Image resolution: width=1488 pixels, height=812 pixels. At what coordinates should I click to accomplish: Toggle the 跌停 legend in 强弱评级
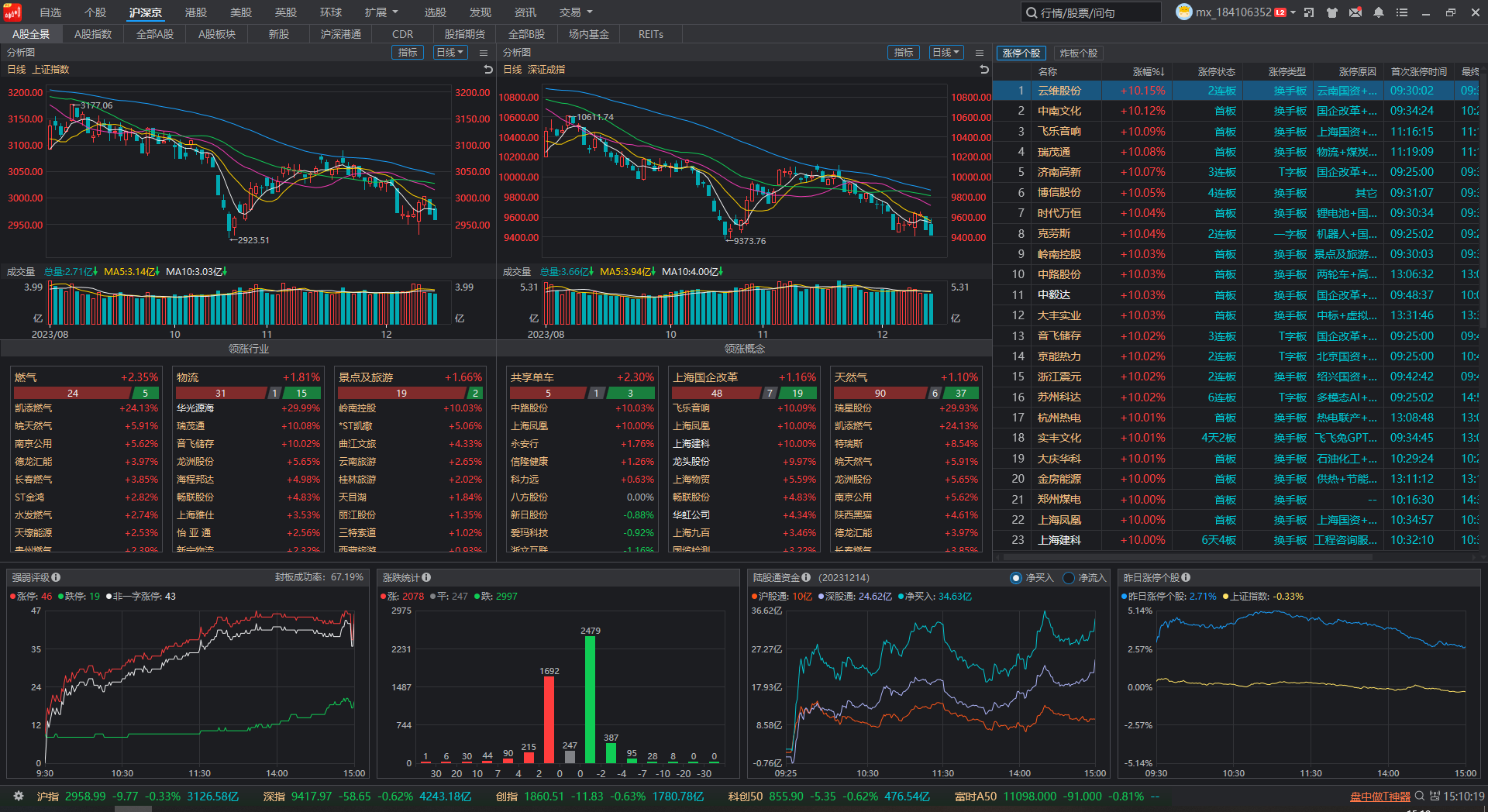tap(79, 597)
